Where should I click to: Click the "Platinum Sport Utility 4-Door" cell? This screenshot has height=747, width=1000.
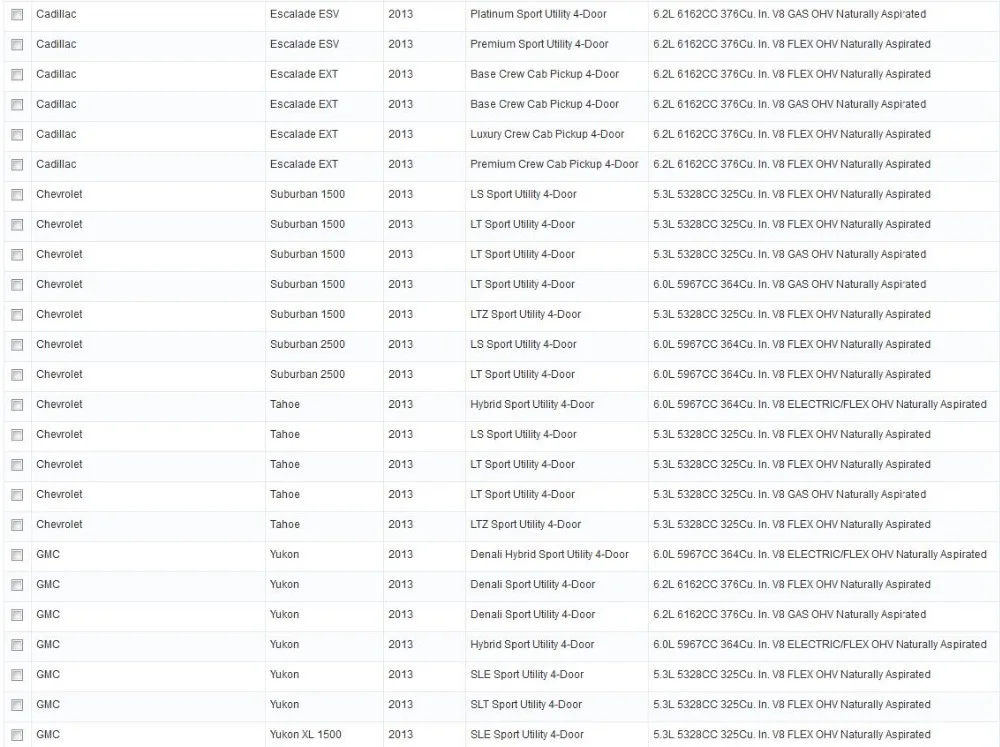[538, 14]
